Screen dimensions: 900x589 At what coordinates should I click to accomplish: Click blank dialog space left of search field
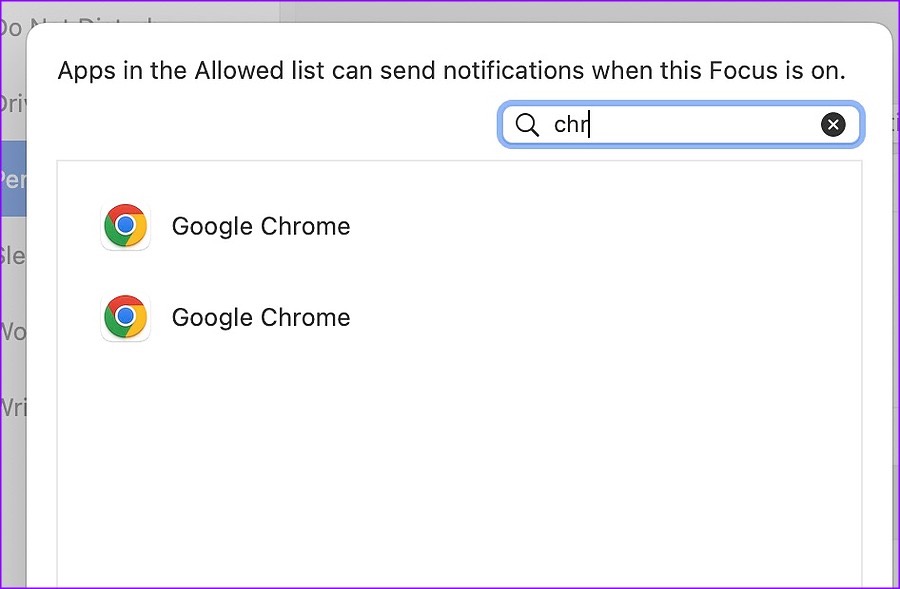point(276,125)
